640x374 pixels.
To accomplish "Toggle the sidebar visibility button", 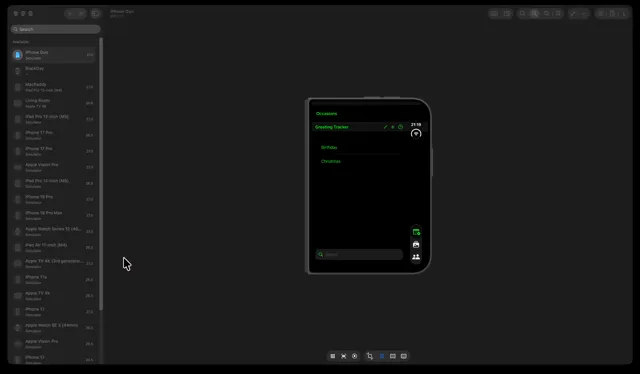I will [x=96, y=14].
